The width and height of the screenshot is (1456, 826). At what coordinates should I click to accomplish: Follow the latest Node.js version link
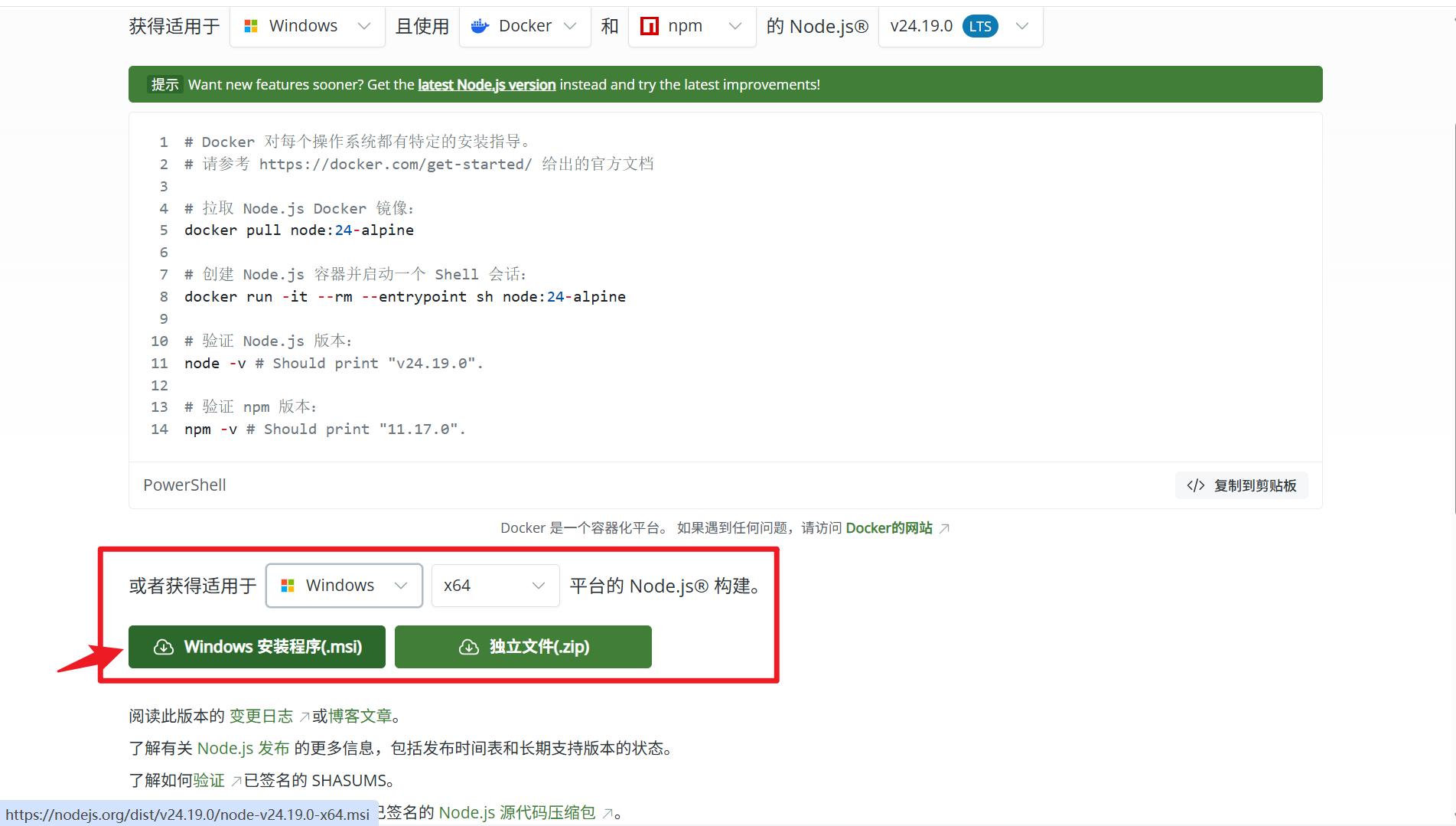487,85
